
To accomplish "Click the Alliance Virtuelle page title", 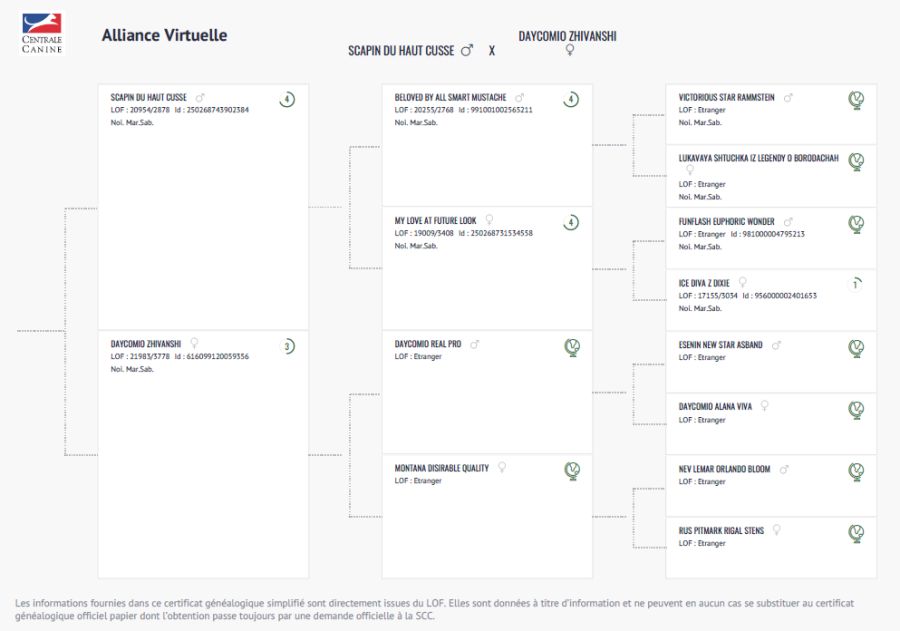I will pos(164,35).
